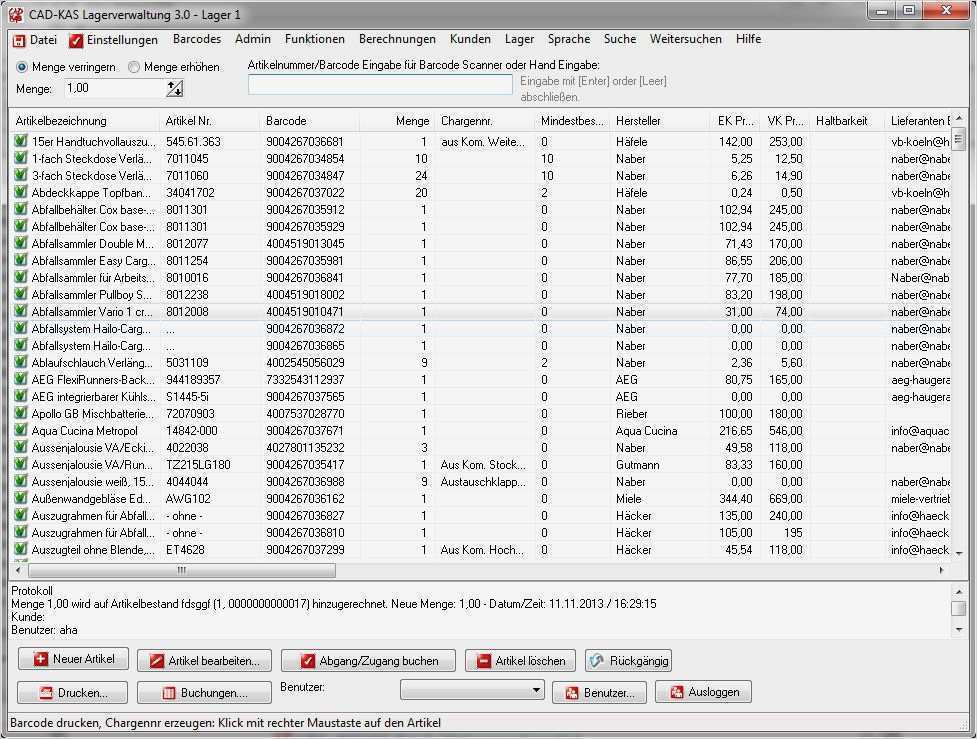Image resolution: width=977 pixels, height=739 pixels.
Task: Open the Admin menu
Action: click(253, 39)
